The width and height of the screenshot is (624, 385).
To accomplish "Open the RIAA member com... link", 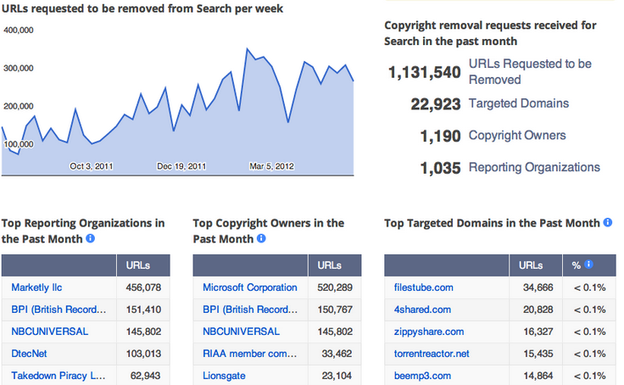I will coord(250,354).
